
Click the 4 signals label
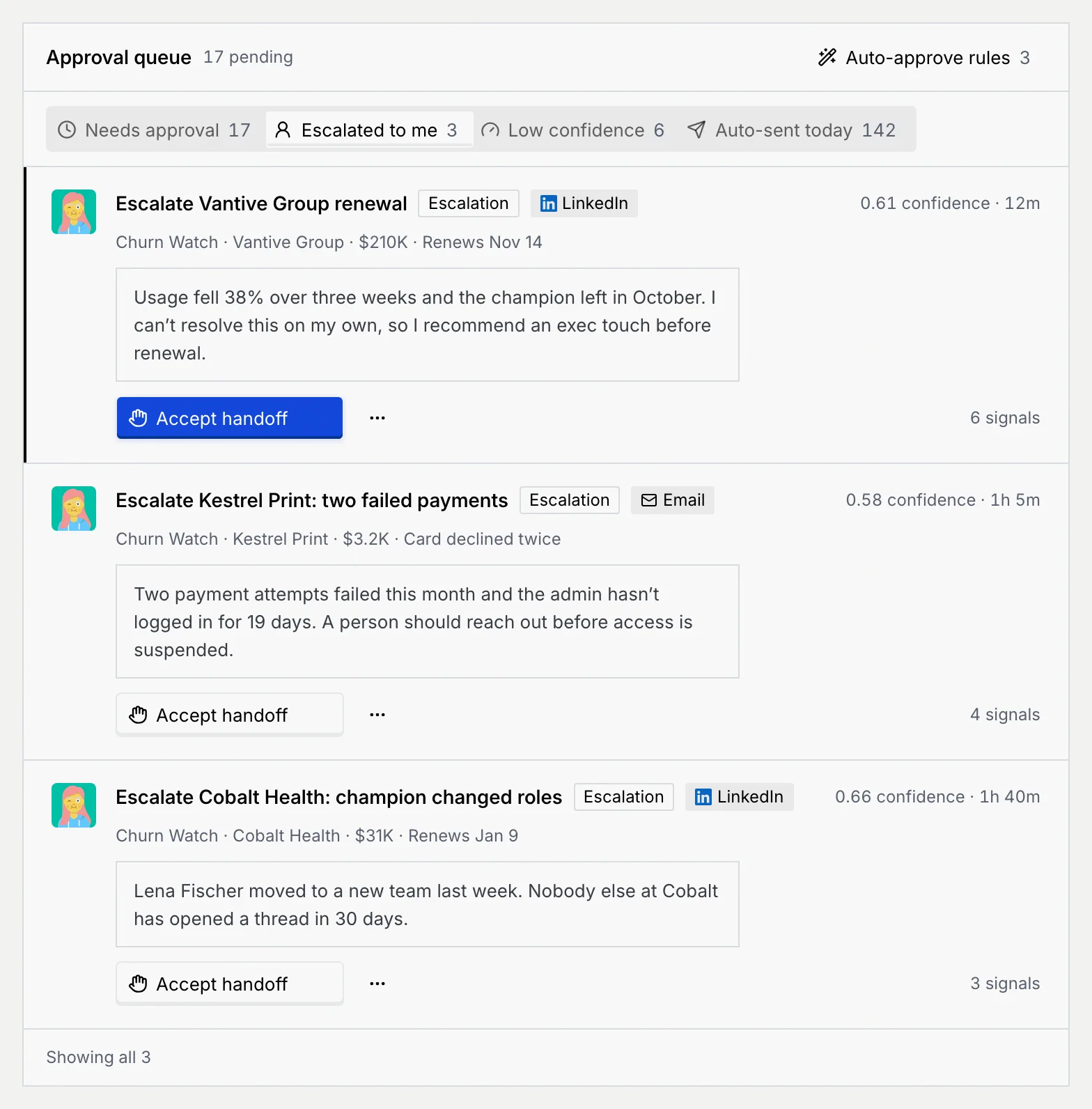(x=1005, y=715)
